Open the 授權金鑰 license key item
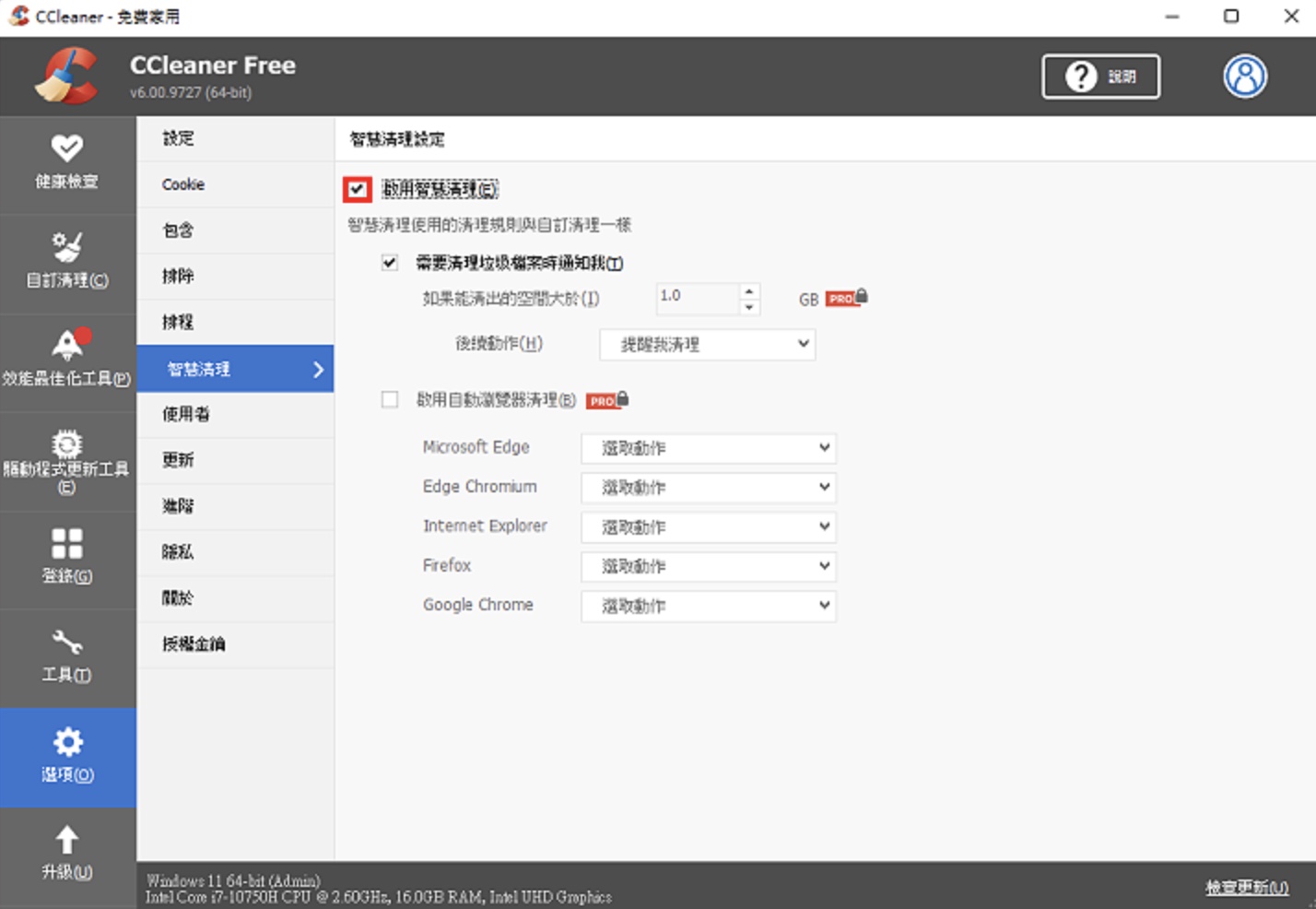Viewport: 1316px width, 909px height. [x=235, y=644]
